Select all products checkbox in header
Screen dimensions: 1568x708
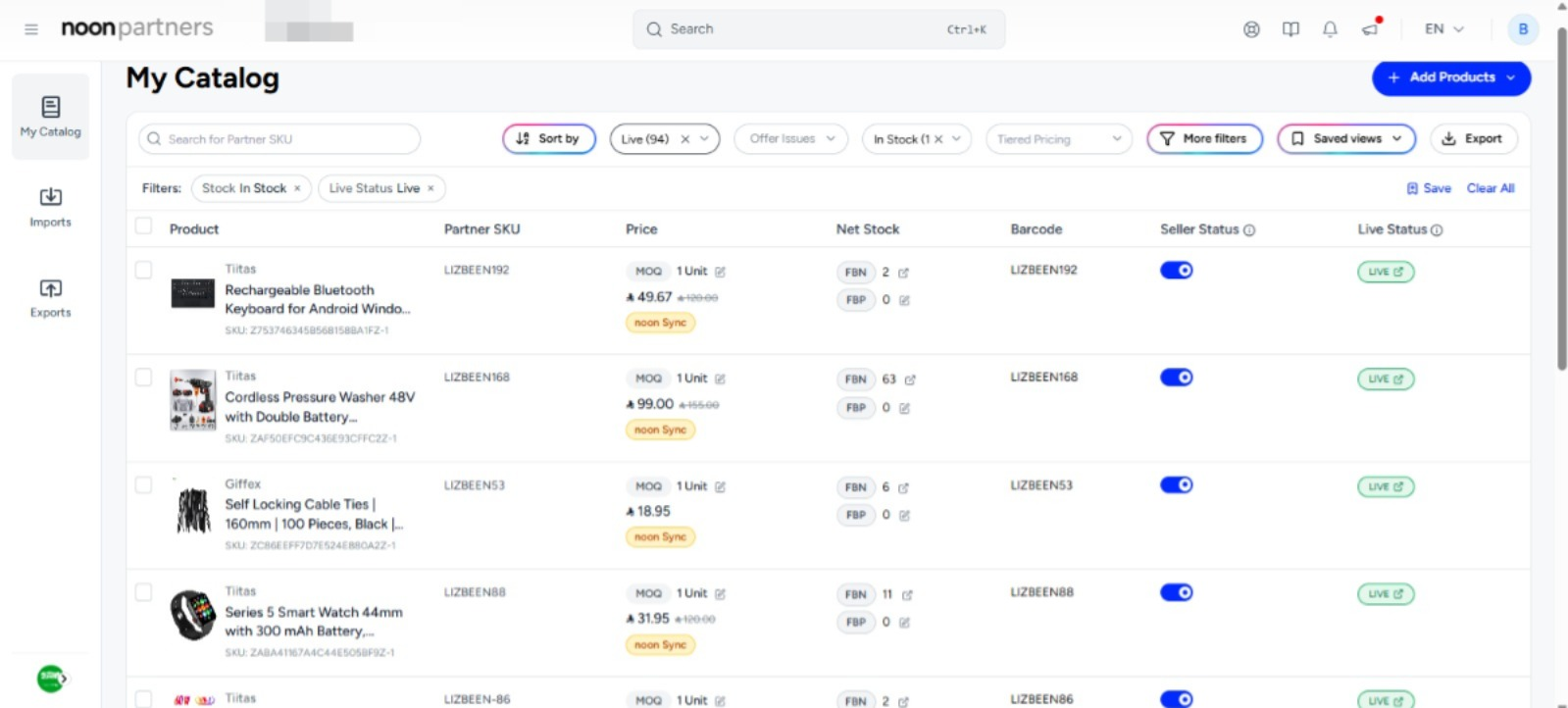coord(144,227)
